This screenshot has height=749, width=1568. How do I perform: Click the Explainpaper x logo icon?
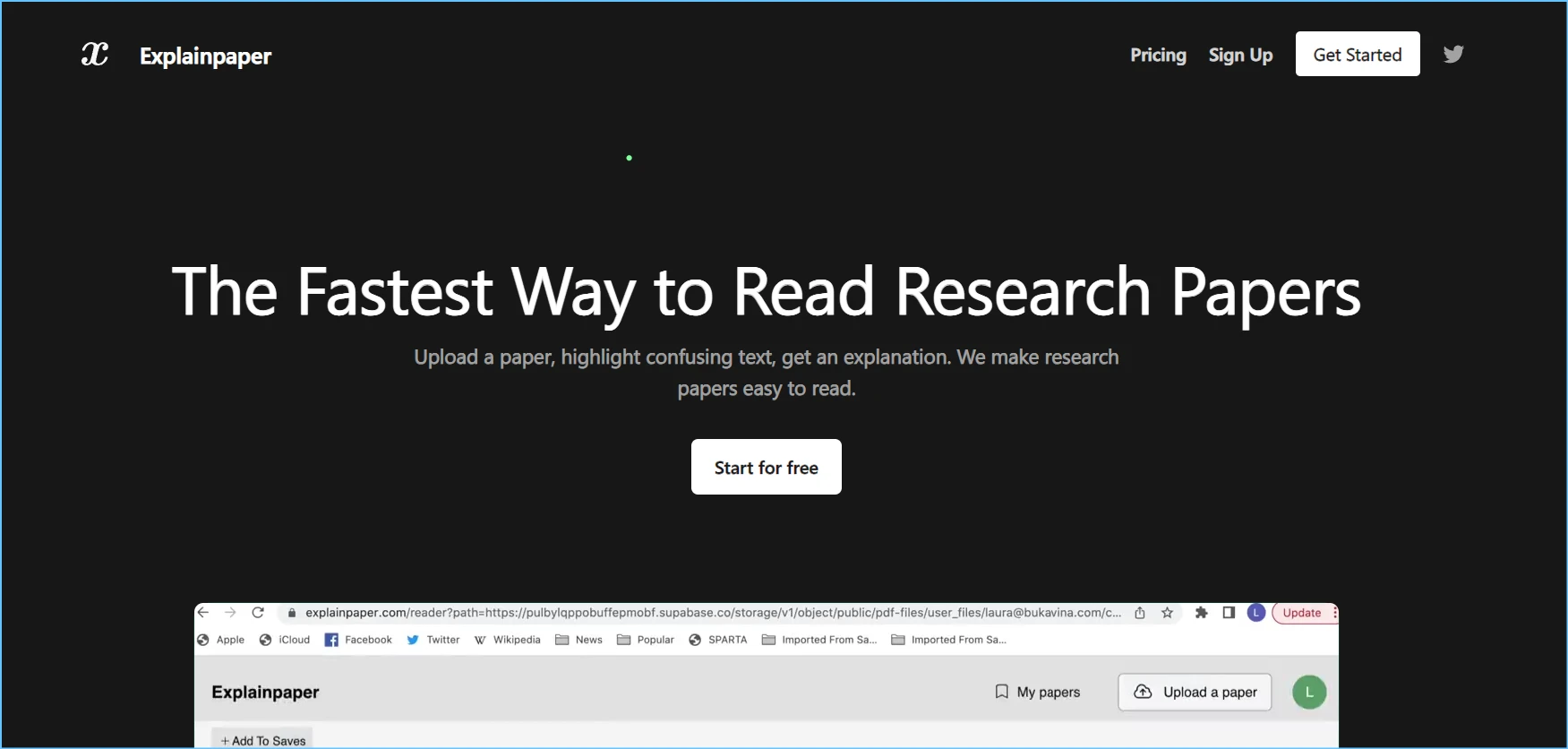point(95,55)
